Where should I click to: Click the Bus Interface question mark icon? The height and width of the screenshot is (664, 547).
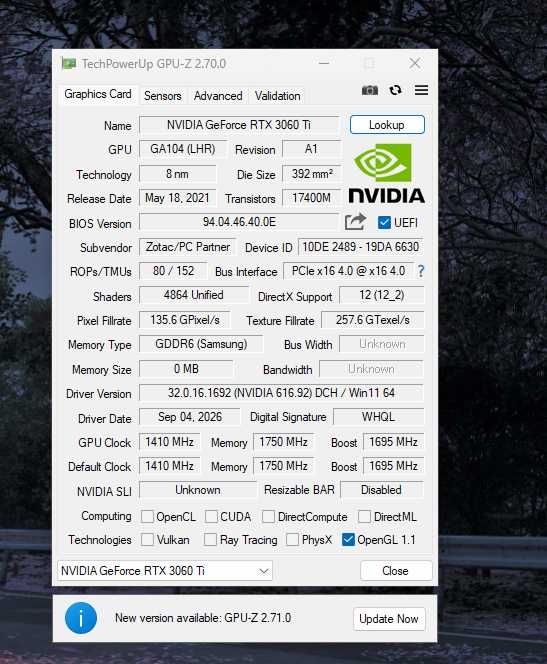click(420, 271)
